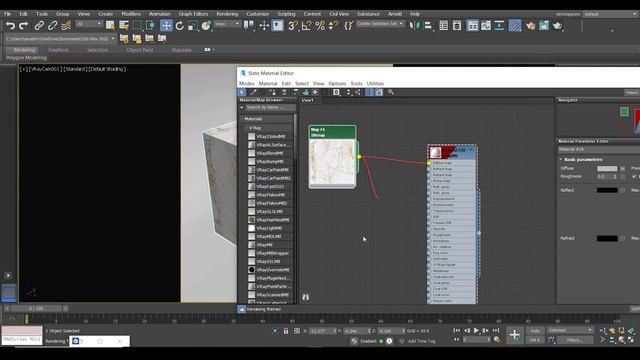
Task: Click the Select and Place tool
Action: 206,26
